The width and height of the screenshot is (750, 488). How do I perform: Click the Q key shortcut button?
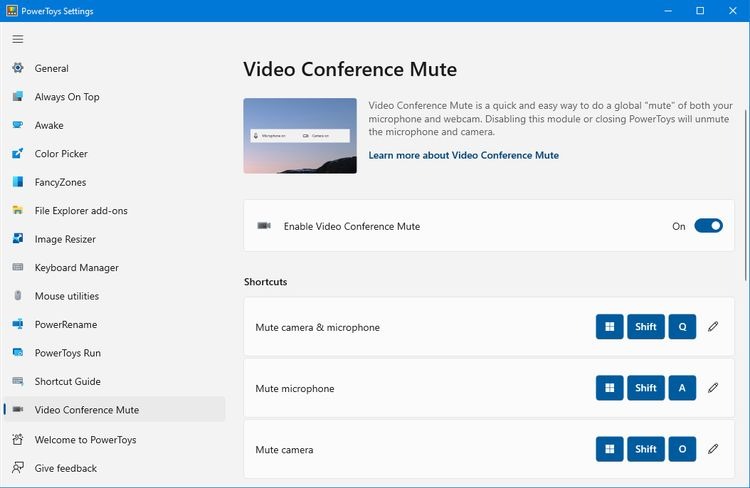pyautogui.click(x=682, y=327)
